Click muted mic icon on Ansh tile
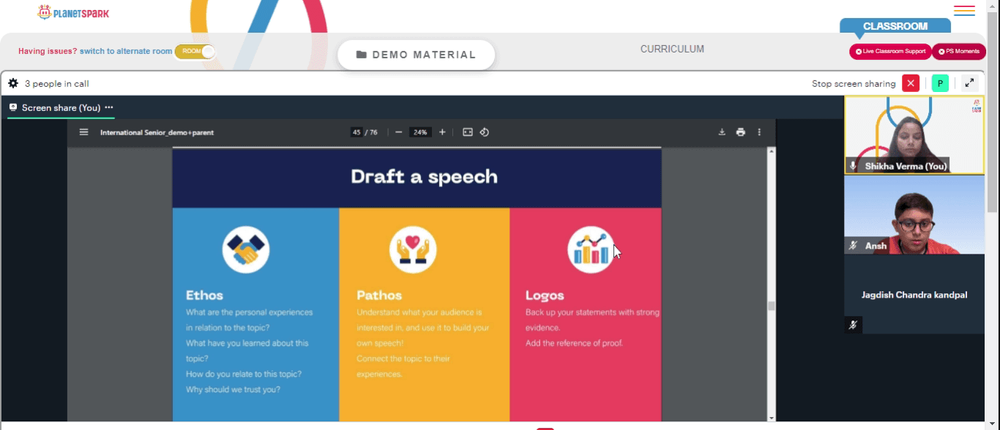1000x430 pixels. click(x=853, y=245)
